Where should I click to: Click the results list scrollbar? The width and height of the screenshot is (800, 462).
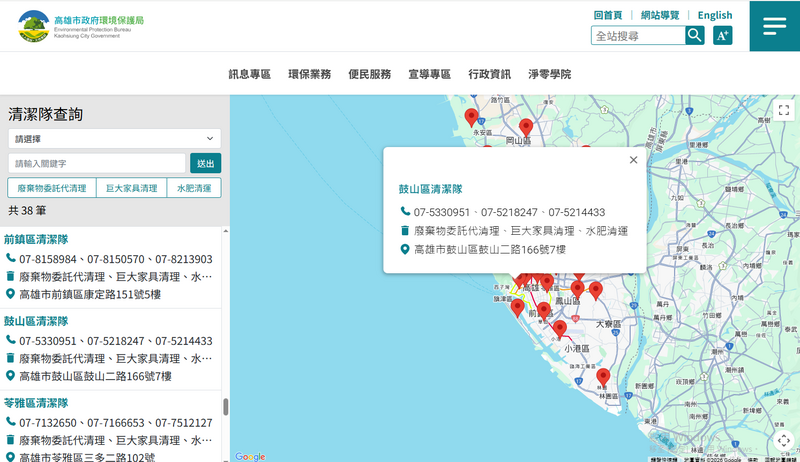click(225, 406)
